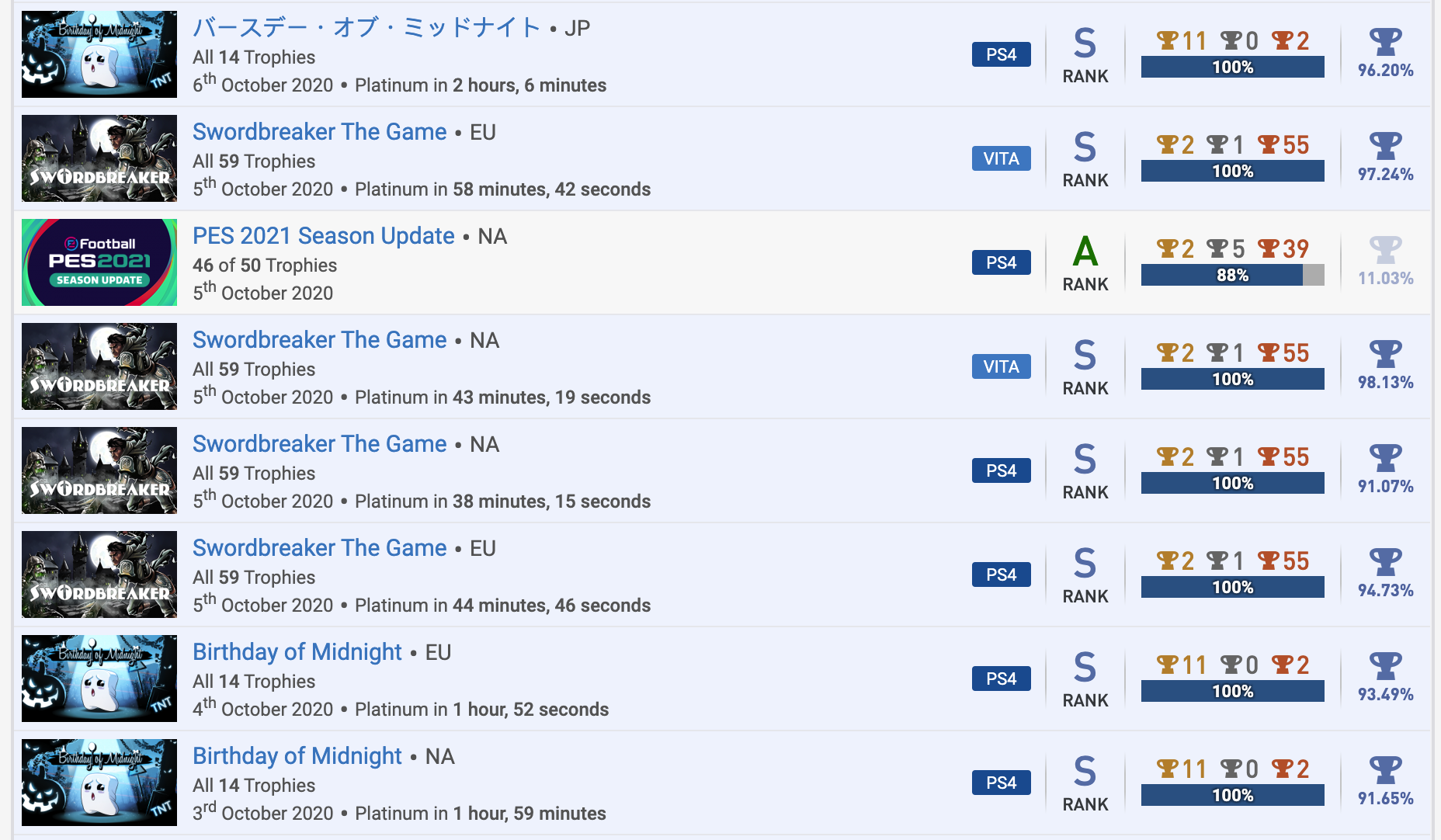Click the greyed-out platinum trophy above 11.03%

1385,250
